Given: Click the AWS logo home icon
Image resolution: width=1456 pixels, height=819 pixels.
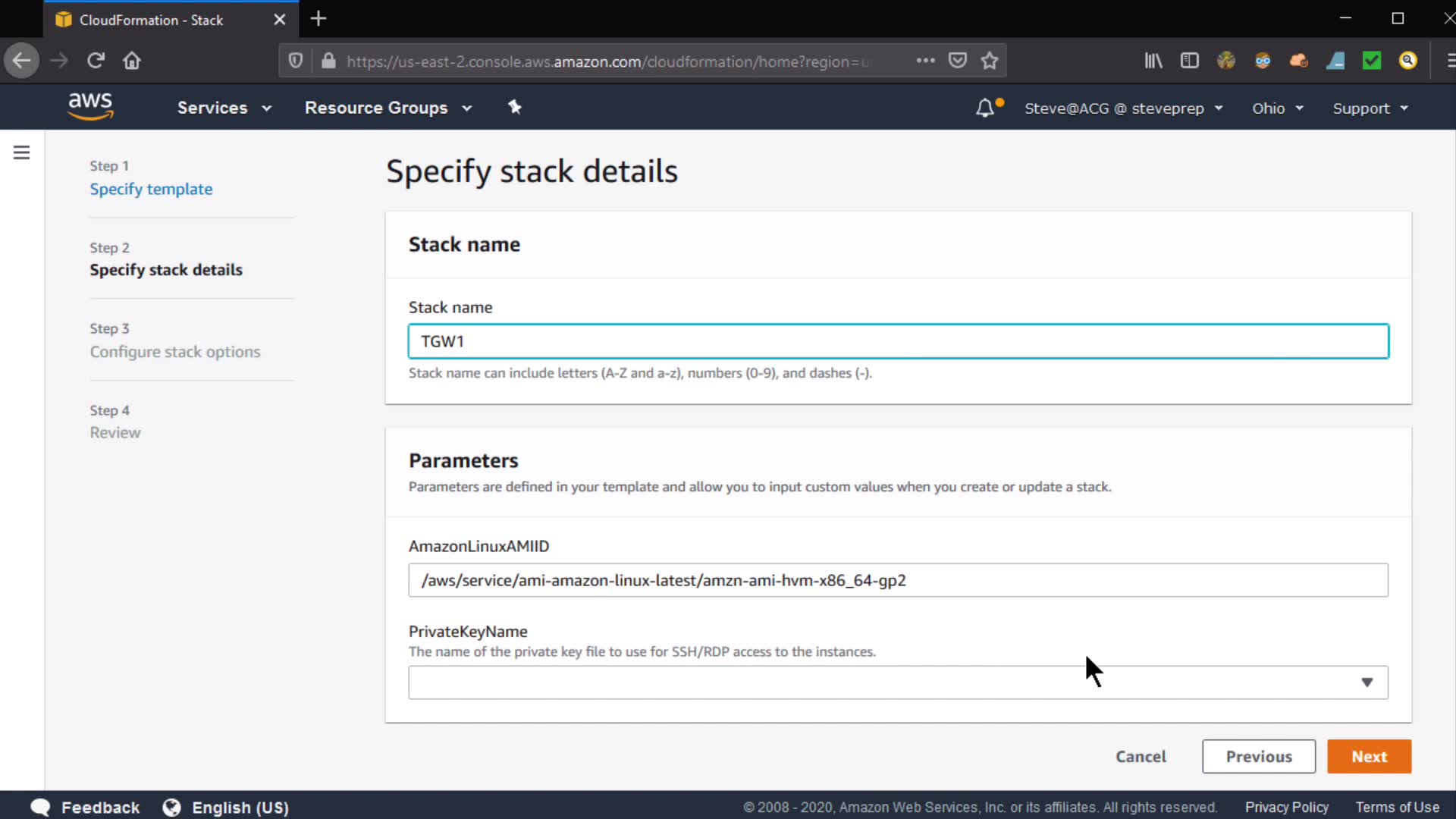Looking at the screenshot, I should click(x=90, y=106).
